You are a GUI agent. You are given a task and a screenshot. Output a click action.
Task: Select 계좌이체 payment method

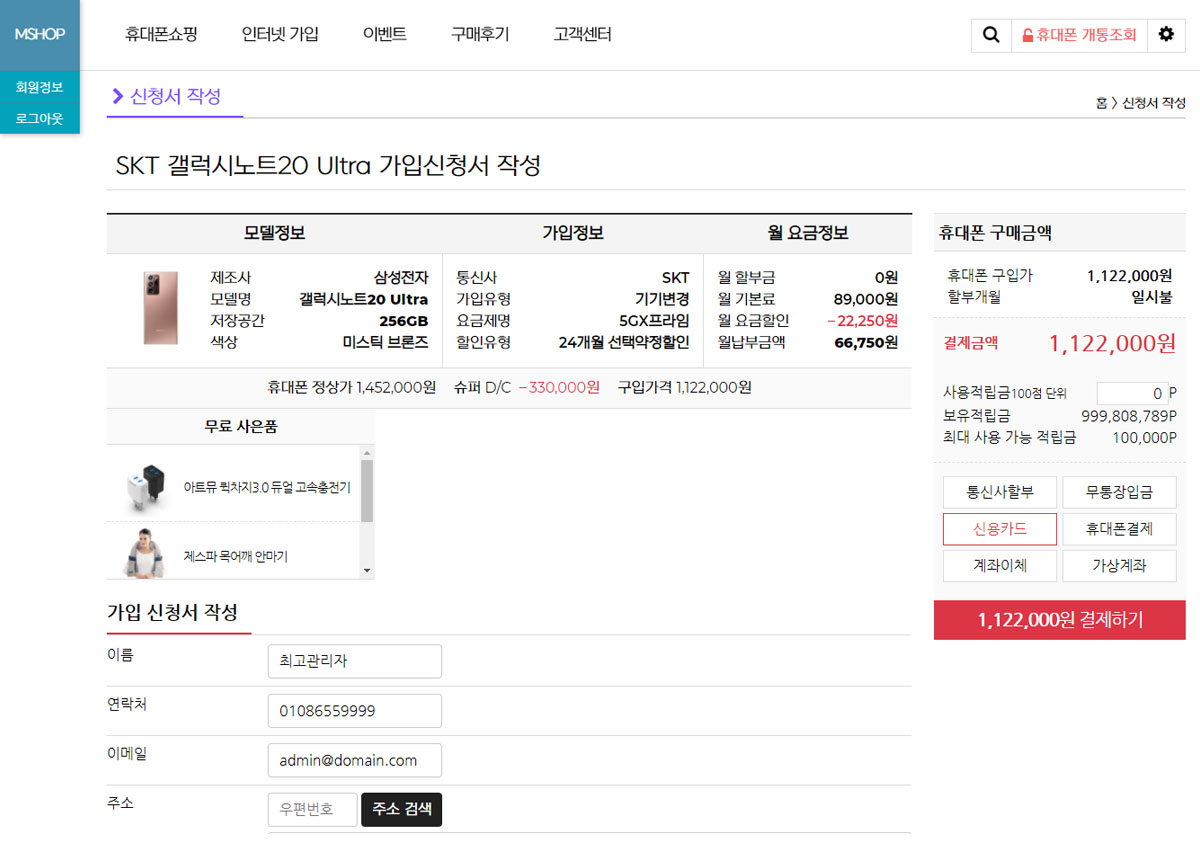tap(1000, 566)
